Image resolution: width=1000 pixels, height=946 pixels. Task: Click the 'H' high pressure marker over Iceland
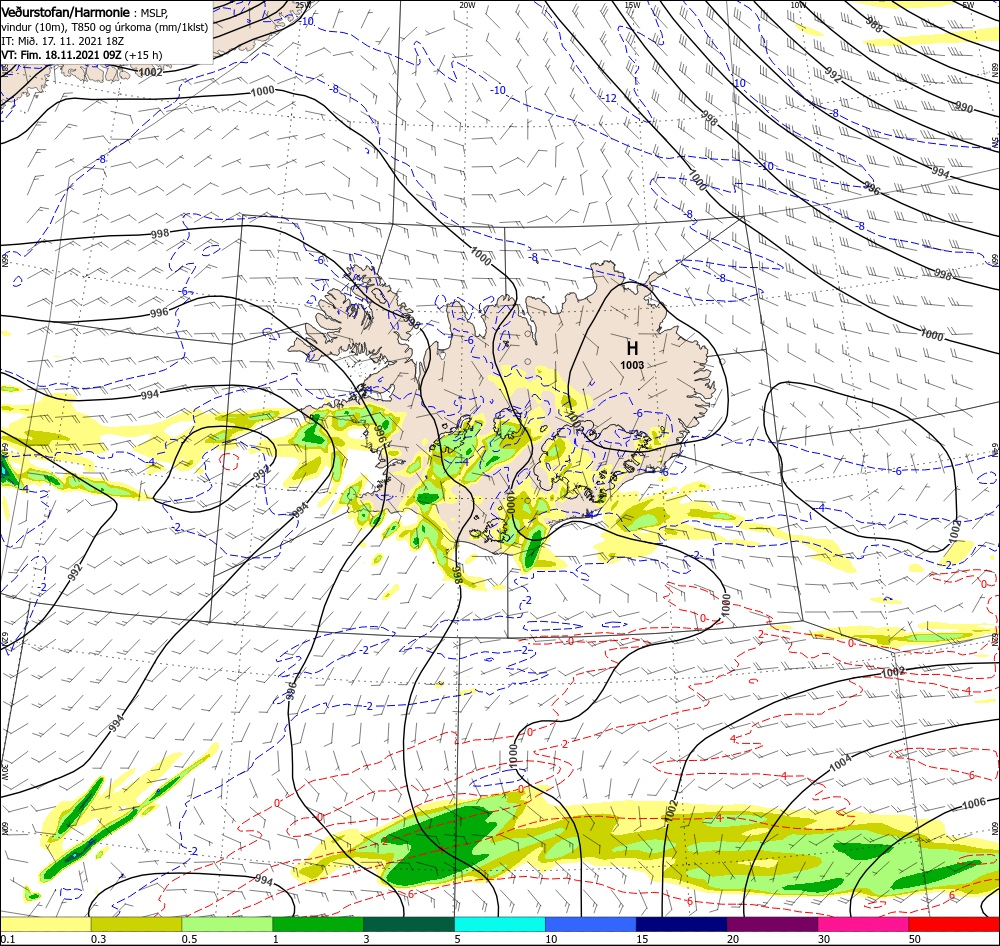[632, 348]
